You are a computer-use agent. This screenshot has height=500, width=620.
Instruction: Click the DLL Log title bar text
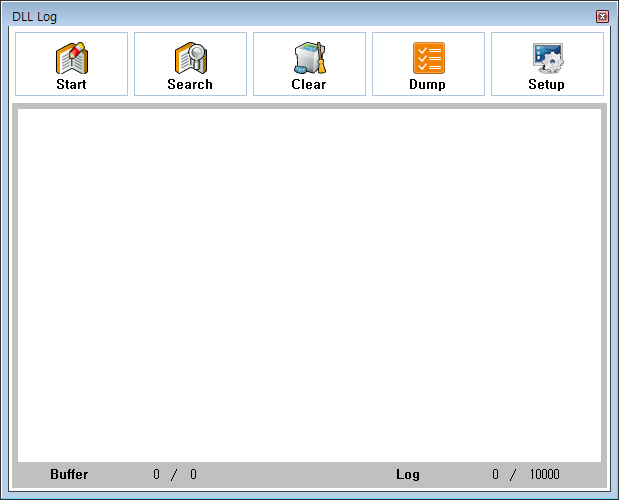pos(34,17)
